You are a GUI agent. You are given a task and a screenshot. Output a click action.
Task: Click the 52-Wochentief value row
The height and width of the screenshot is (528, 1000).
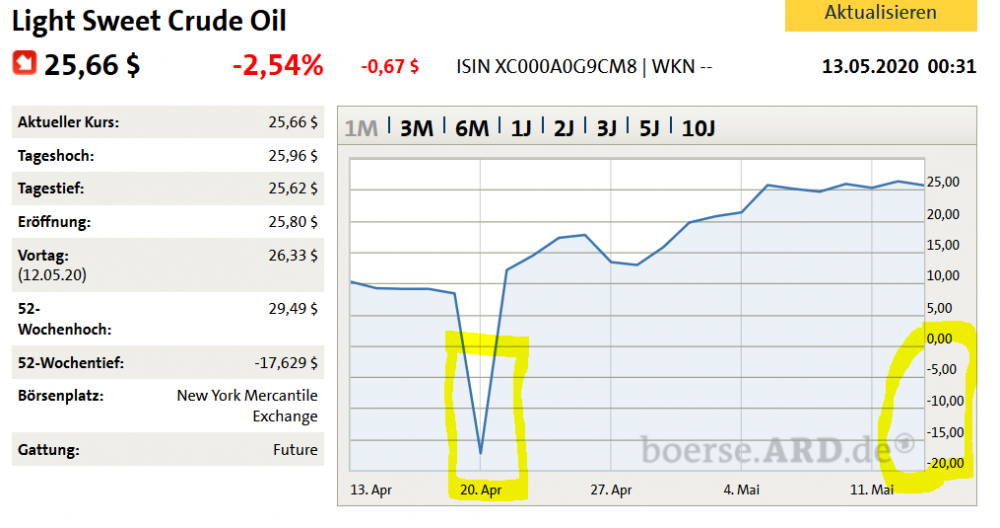pyautogui.click(x=168, y=363)
